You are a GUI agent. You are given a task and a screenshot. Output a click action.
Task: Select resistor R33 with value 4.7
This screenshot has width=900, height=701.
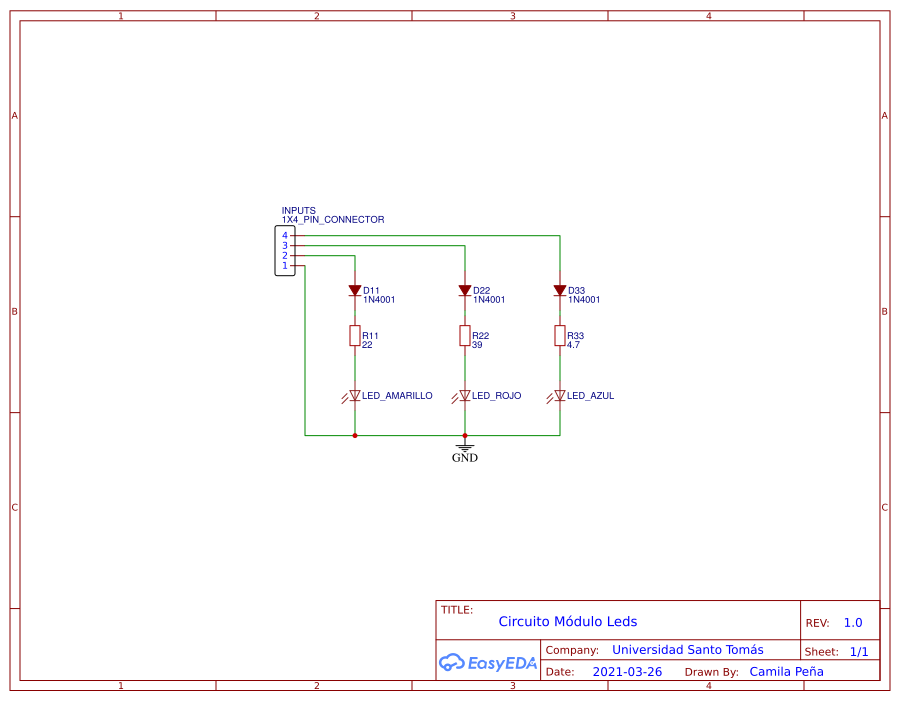coord(559,336)
